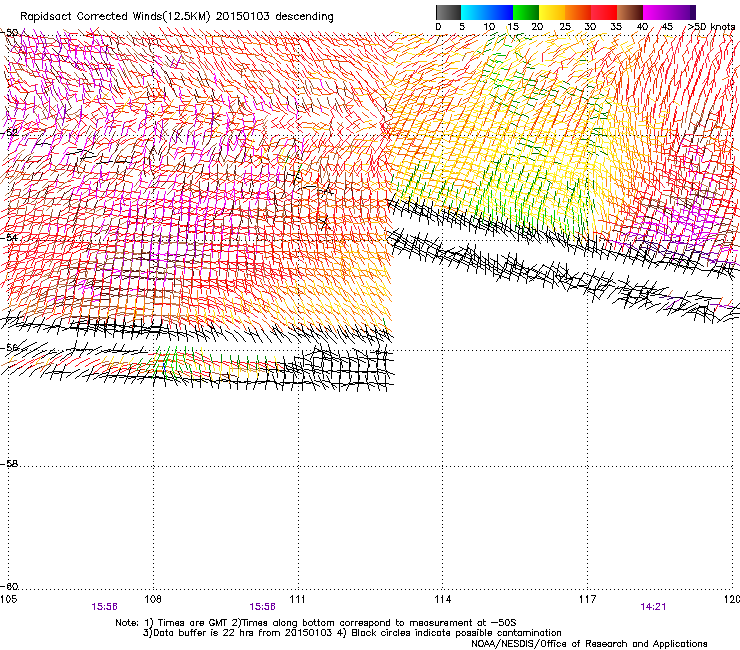This screenshot has width=740, height=650.
Task: Click the "-54" latitude axis label
Action: tap(9, 237)
